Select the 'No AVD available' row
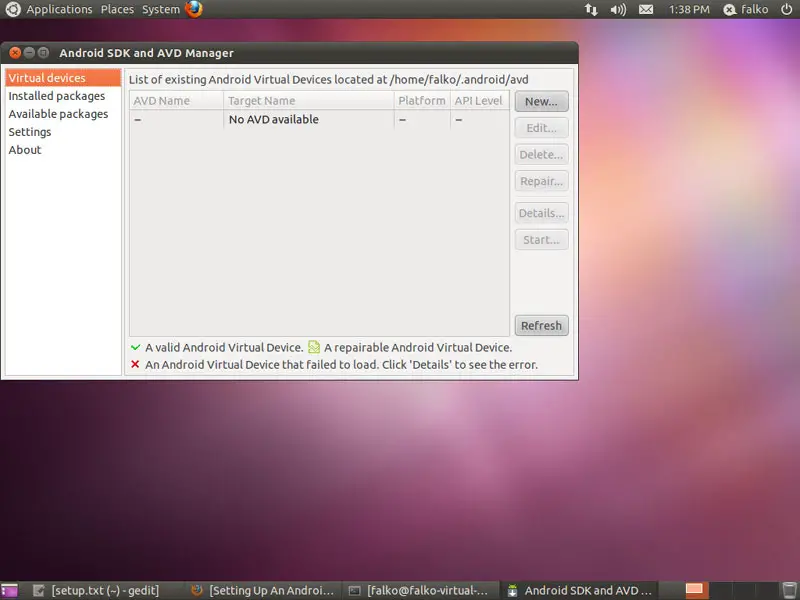The height and width of the screenshot is (600, 800). point(319,119)
